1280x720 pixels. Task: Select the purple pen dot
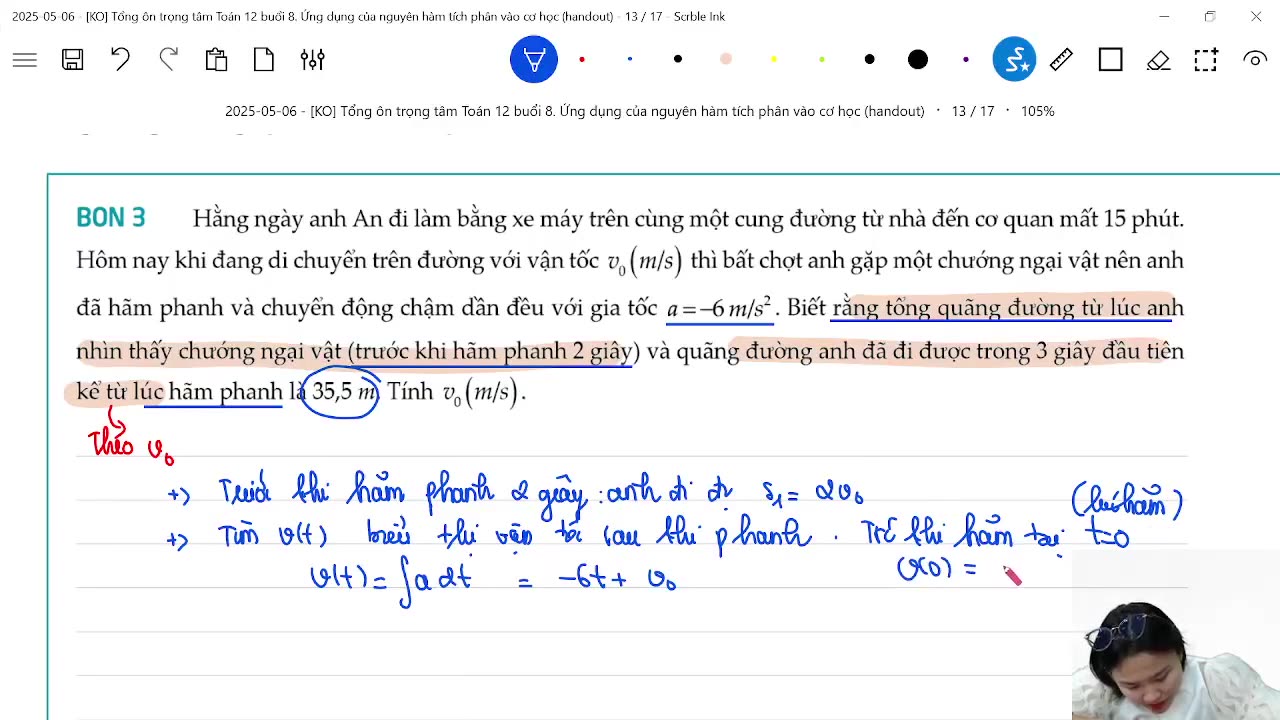click(966, 60)
